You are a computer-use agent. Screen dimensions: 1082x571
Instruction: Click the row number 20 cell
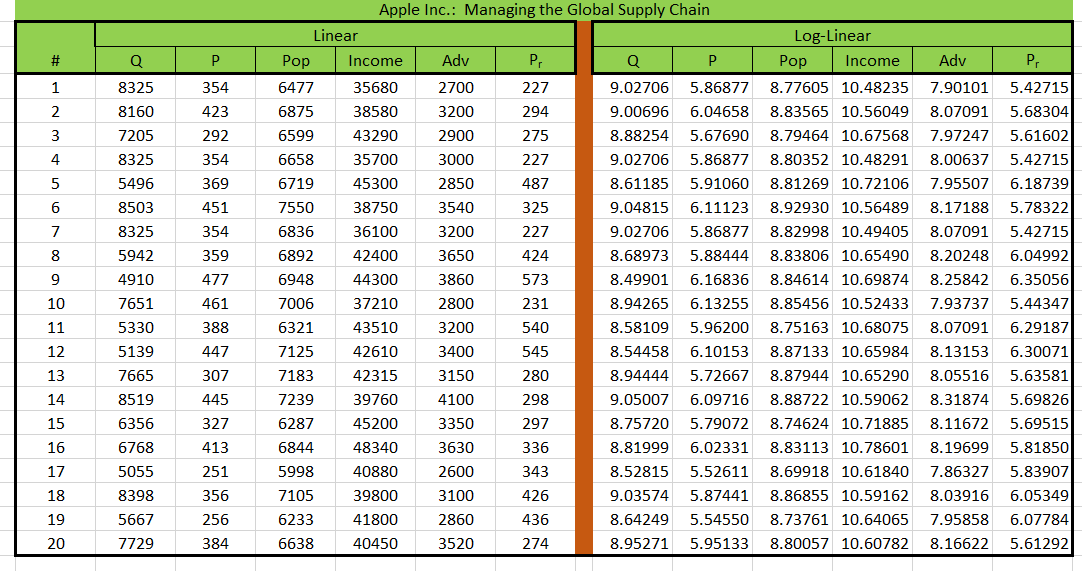[x=55, y=544]
